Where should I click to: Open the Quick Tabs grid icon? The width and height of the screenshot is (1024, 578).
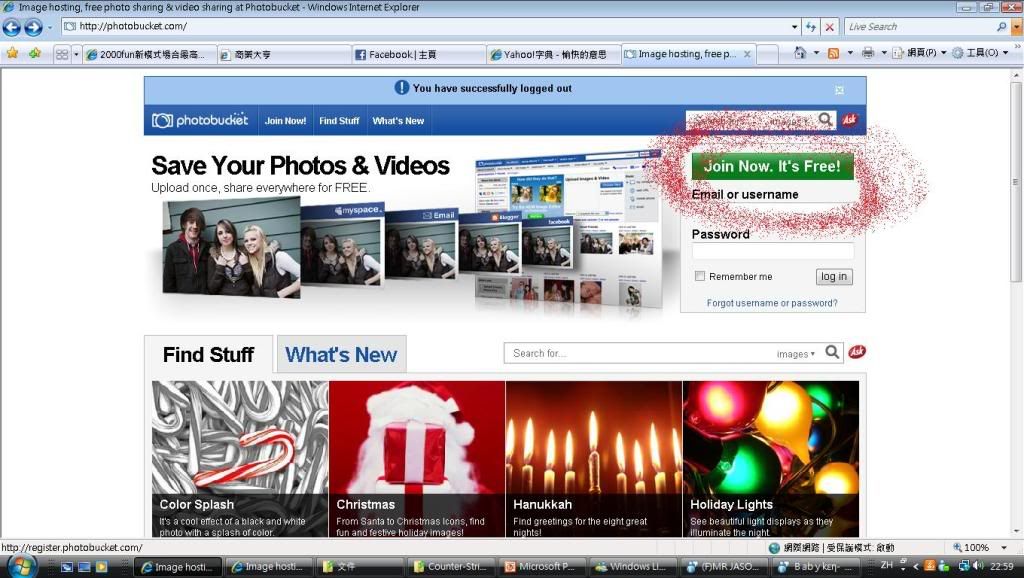[x=62, y=54]
